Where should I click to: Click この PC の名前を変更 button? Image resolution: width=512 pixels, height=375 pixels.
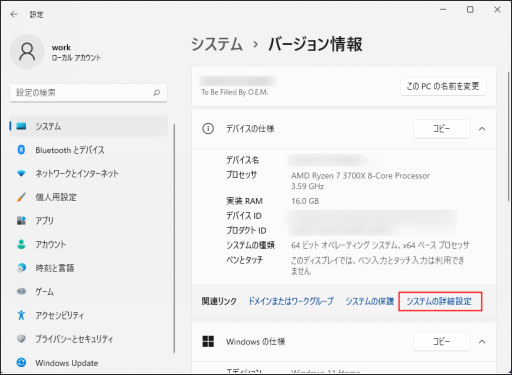(443, 86)
